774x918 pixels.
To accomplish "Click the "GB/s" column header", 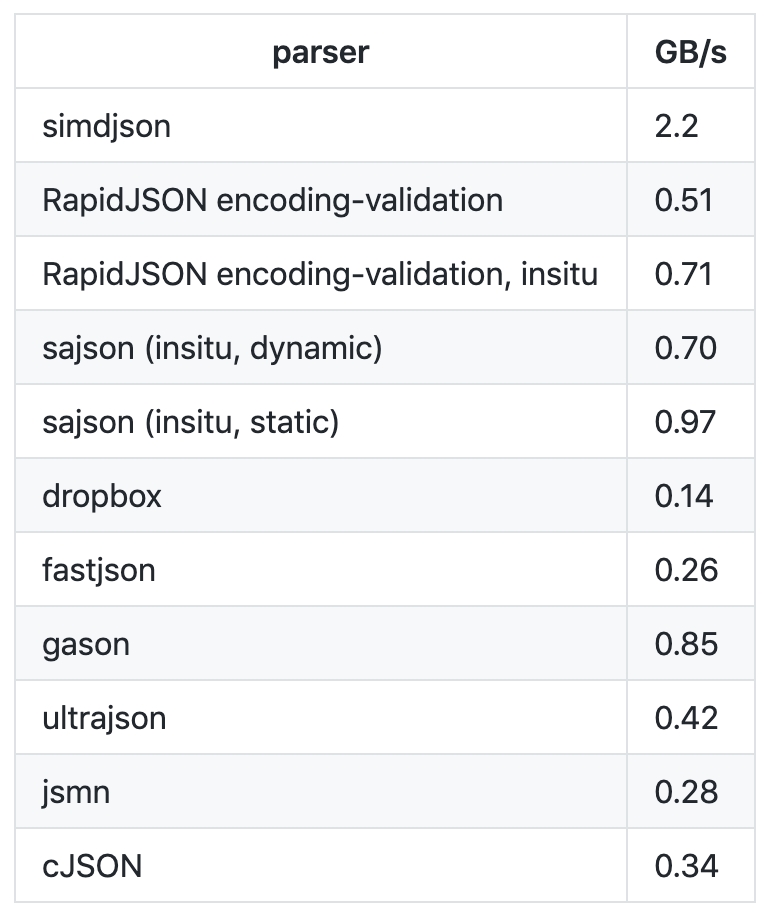I will (690, 52).
